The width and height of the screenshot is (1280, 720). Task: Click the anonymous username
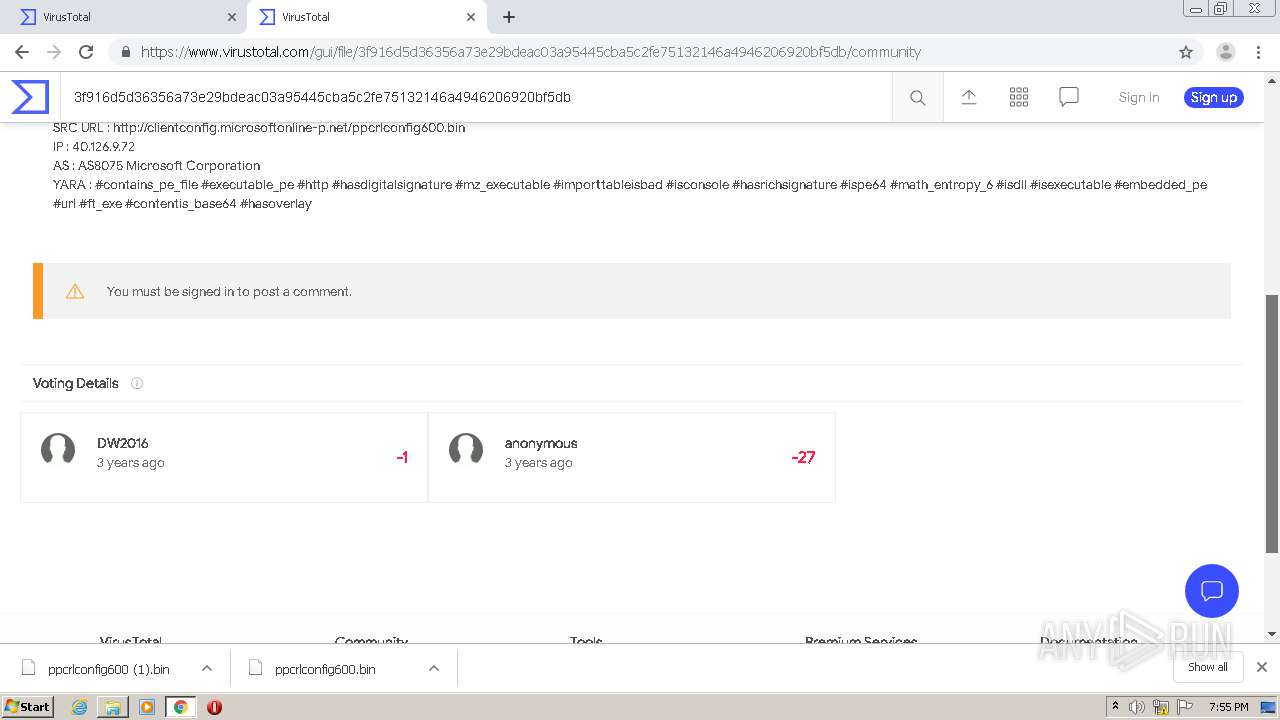point(541,443)
